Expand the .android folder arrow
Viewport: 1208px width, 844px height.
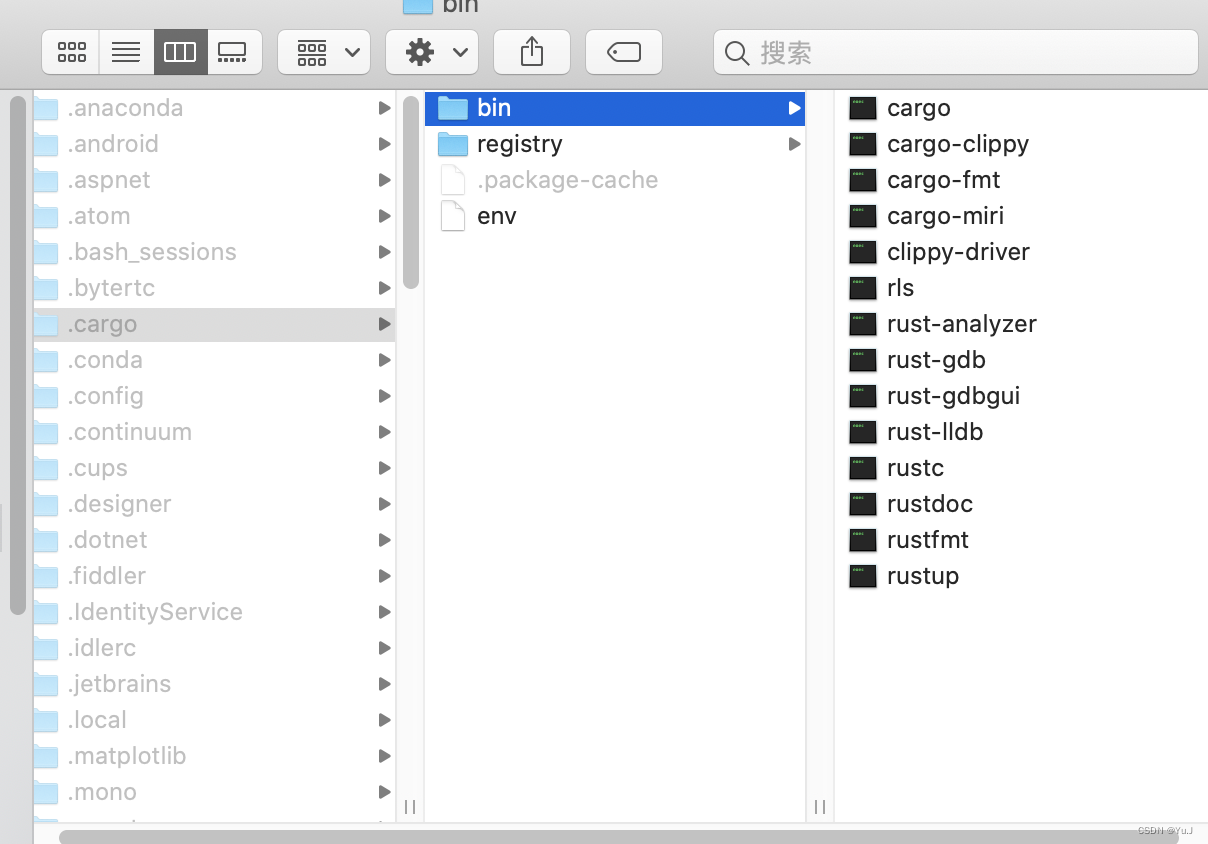tap(384, 144)
